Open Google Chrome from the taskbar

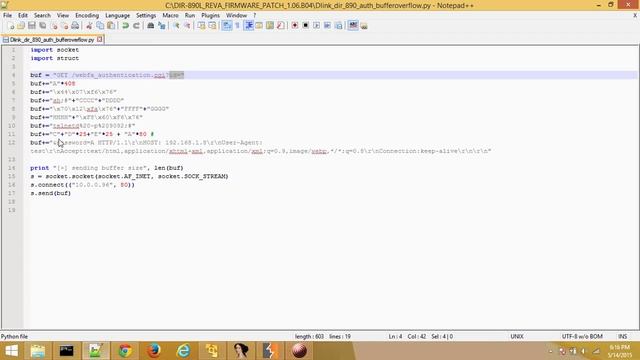[x=125, y=351]
